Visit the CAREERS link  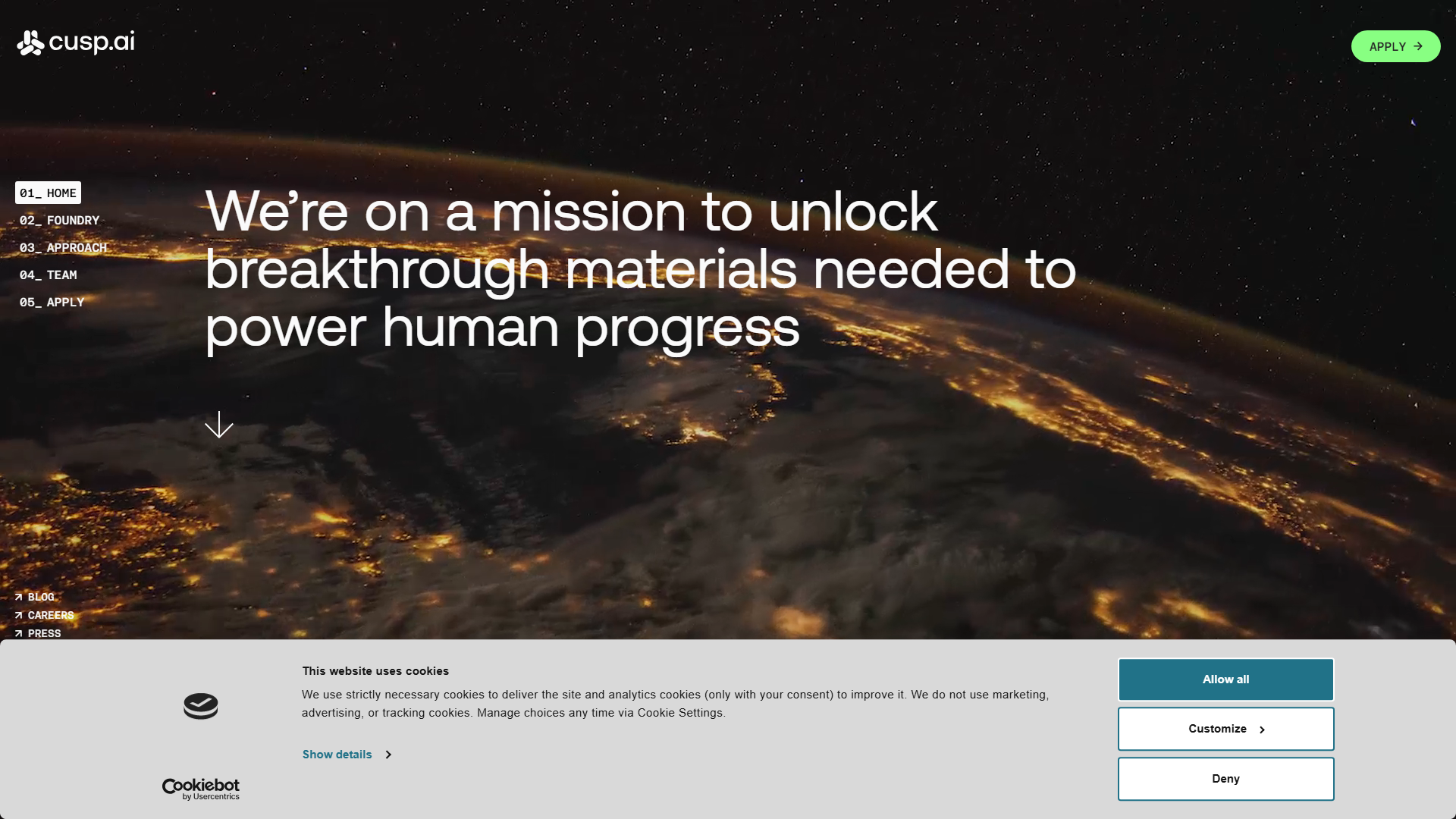[45, 615]
